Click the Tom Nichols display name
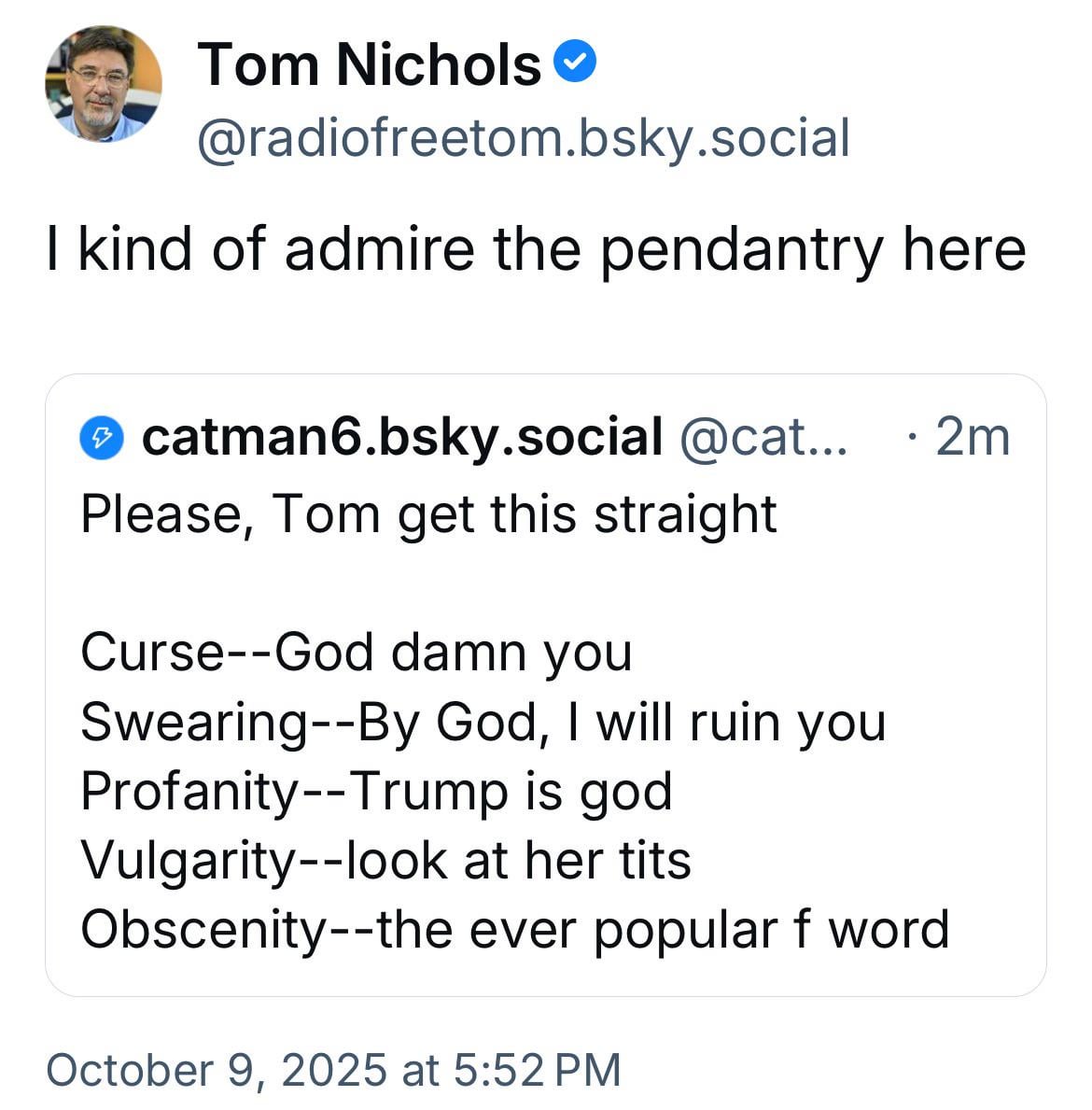This screenshot has height=1110, width=1092. point(369,65)
